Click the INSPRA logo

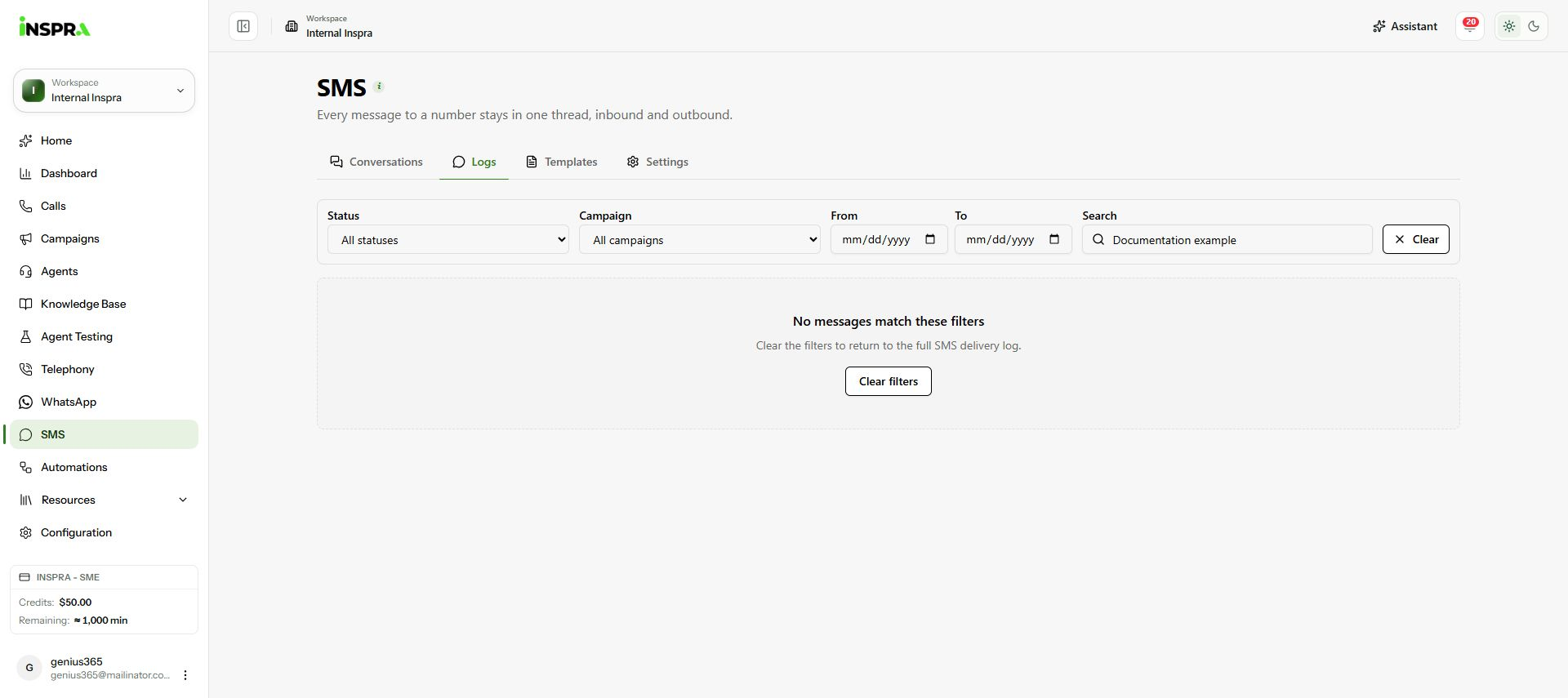(54, 27)
